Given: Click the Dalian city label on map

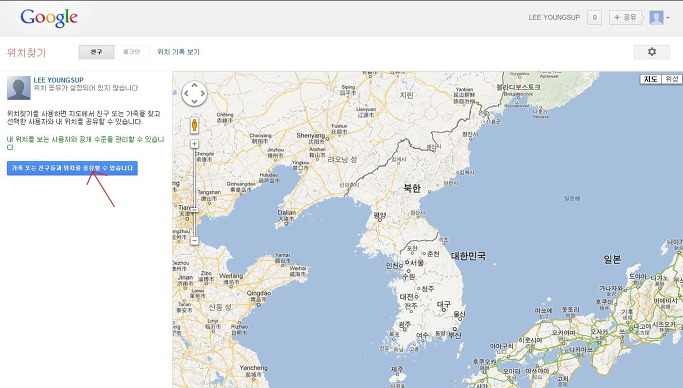Looking at the screenshot, I should pyautogui.click(x=286, y=213).
